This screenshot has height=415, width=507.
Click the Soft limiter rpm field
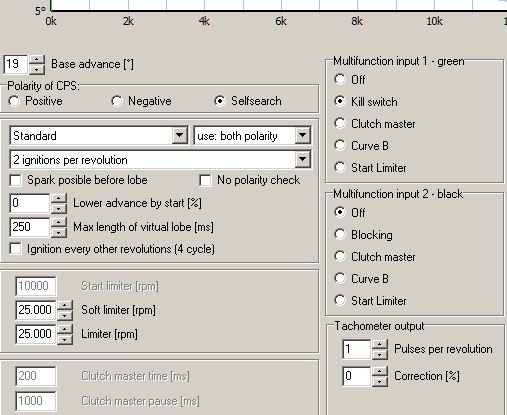(36, 310)
